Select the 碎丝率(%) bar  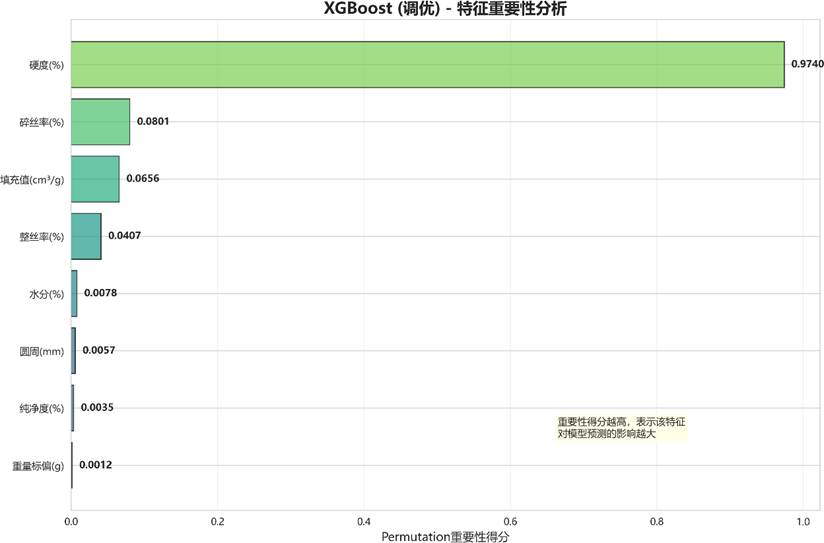[100, 122]
